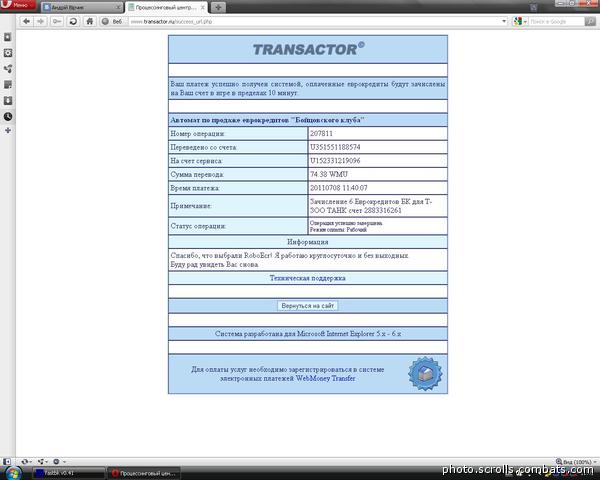Select payment time 20110708 11:40:07

339,188
